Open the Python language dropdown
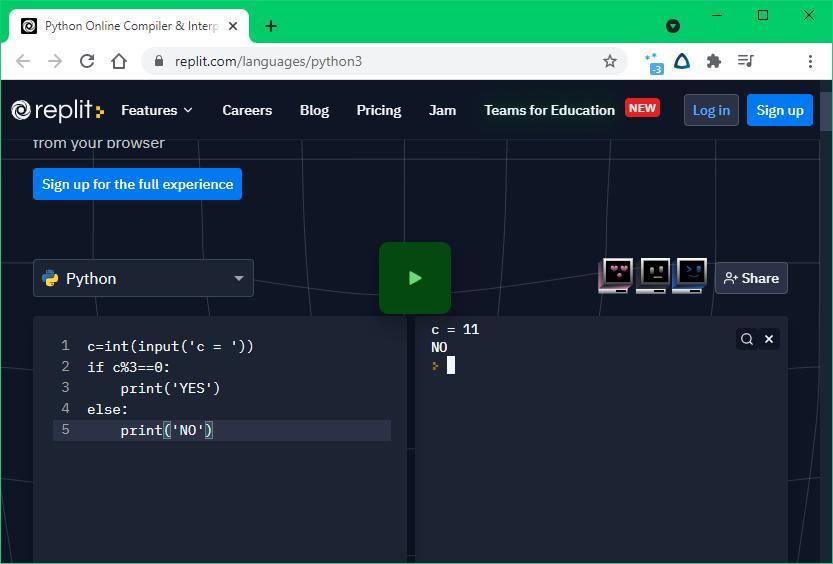The height and width of the screenshot is (564, 833). pyautogui.click(x=143, y=278)
